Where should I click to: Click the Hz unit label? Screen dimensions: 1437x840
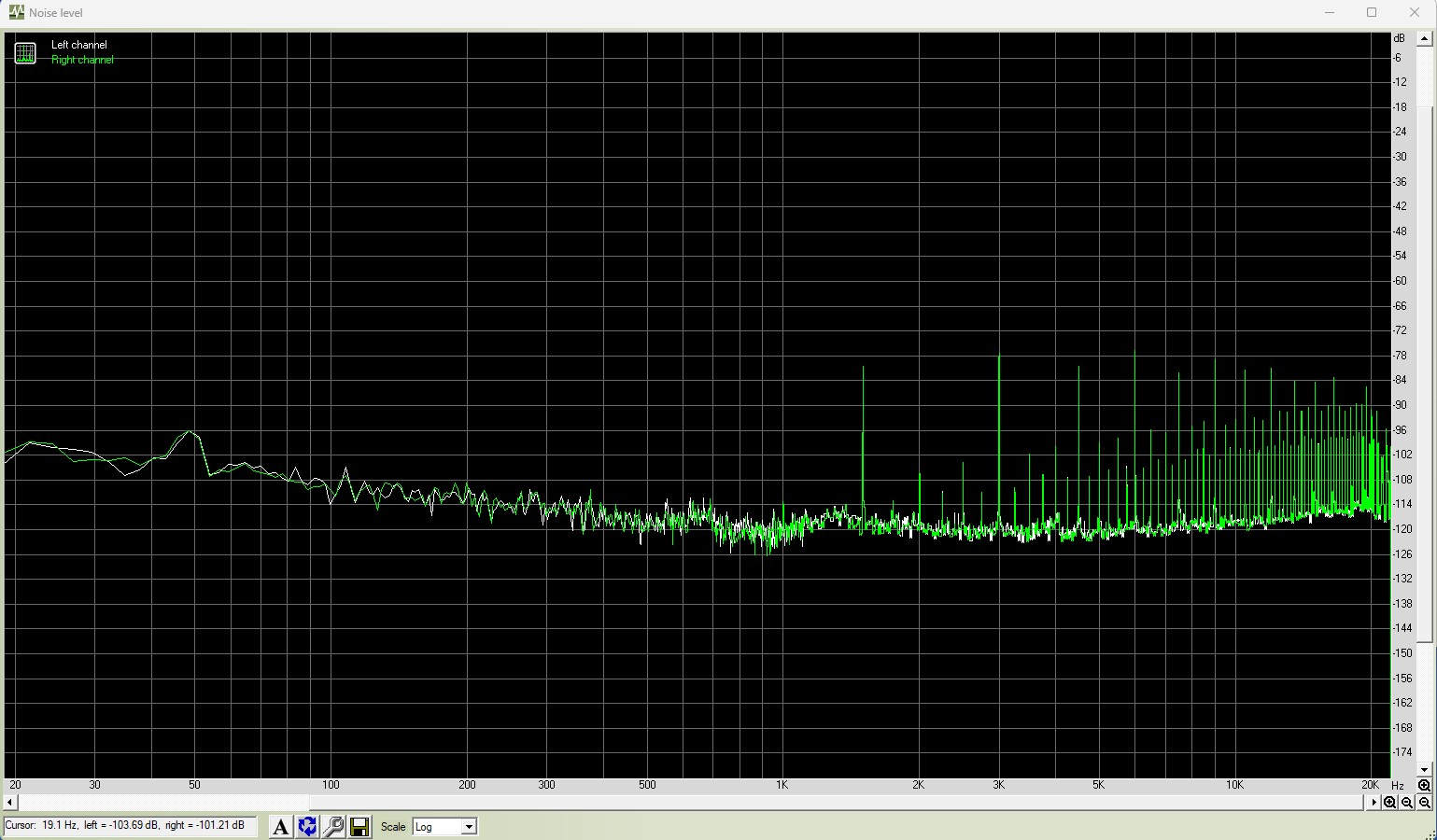tap(1398, 786)
